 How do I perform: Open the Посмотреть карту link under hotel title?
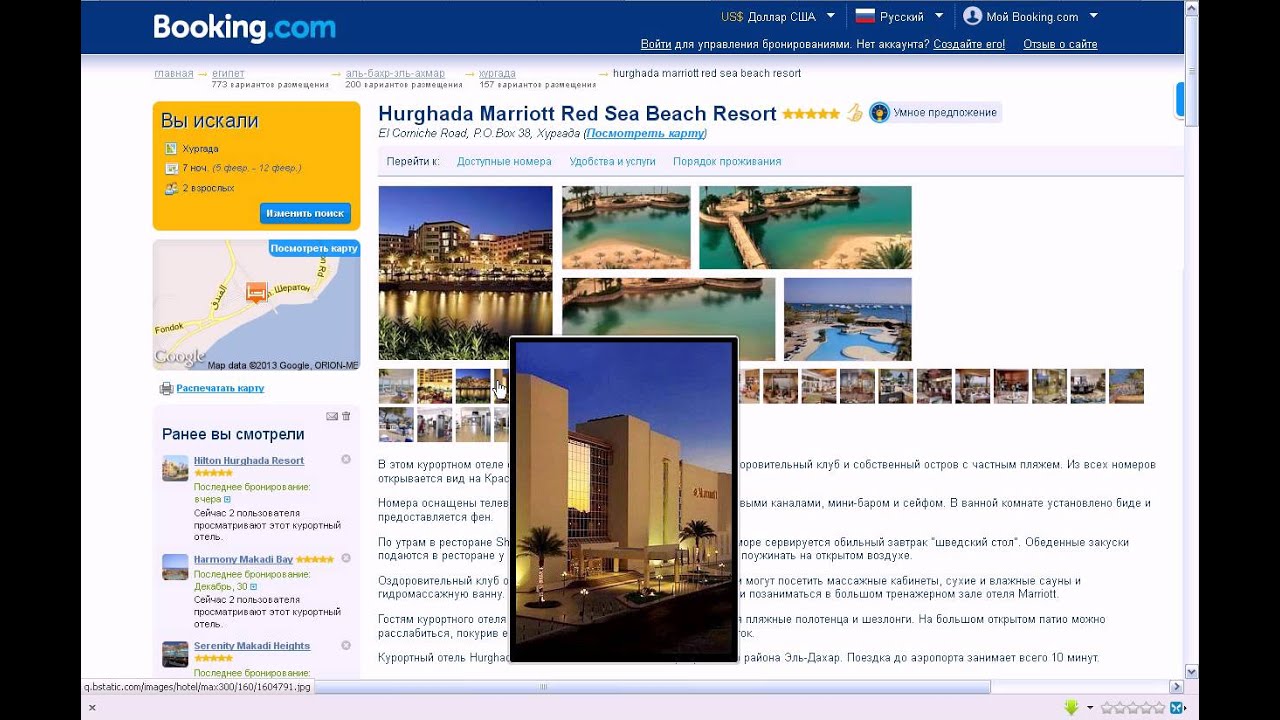pyautogui.click(x=646, y=133)
